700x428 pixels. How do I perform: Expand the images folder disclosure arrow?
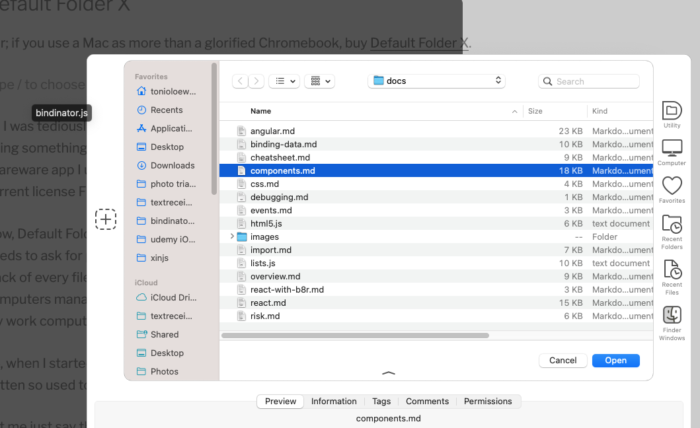pos(232,237)
